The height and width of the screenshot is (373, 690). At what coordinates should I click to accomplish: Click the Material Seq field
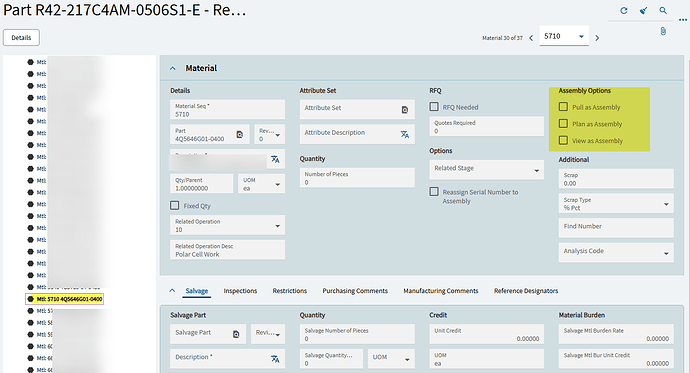point(228,110)
